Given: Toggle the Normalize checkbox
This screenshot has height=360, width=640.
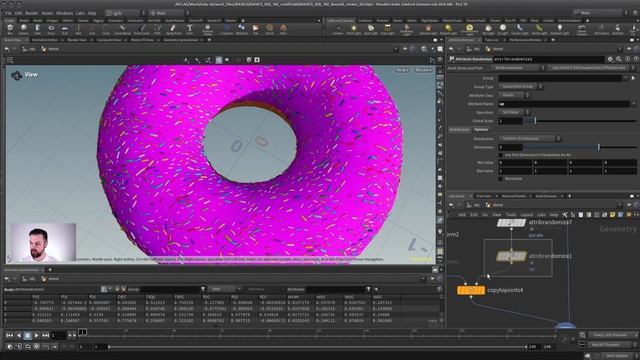Looking at the screenshot, I should click(500, 179).
